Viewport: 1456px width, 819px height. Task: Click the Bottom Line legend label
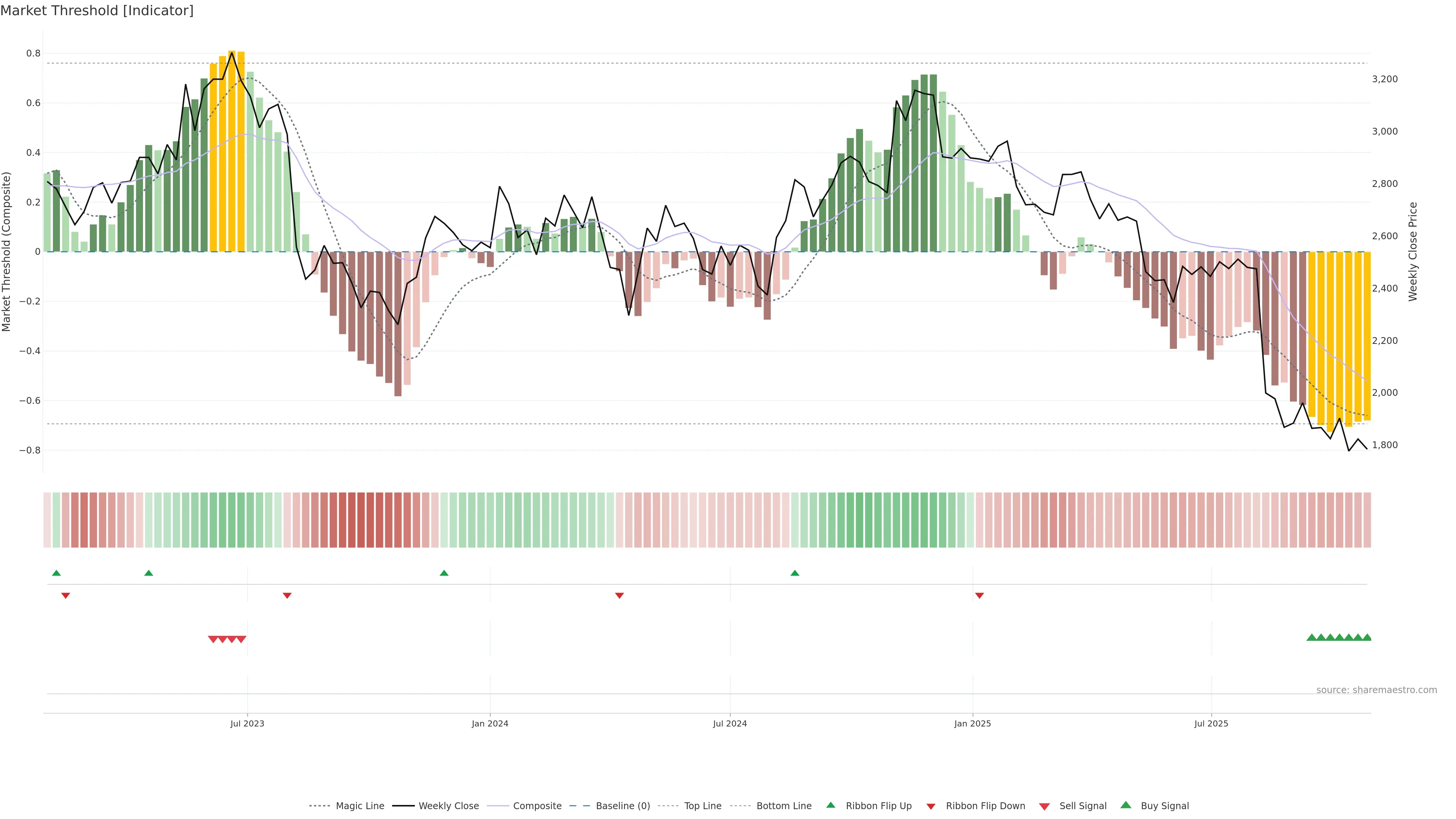[x=783, y=806]
